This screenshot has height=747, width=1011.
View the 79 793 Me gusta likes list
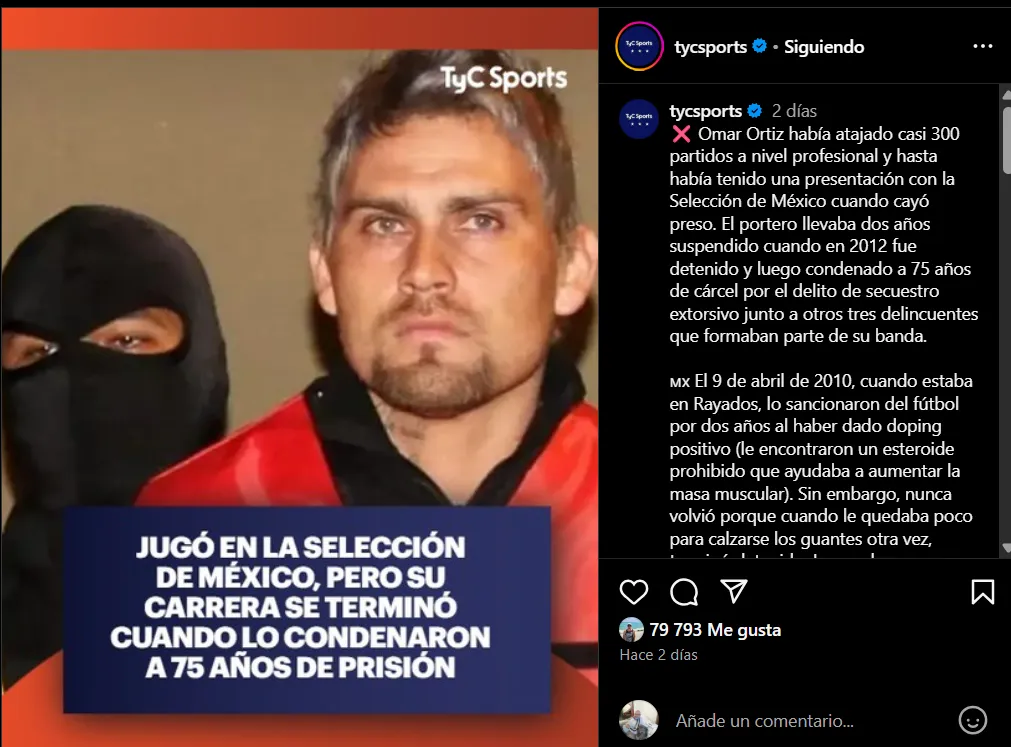[715, 630]
